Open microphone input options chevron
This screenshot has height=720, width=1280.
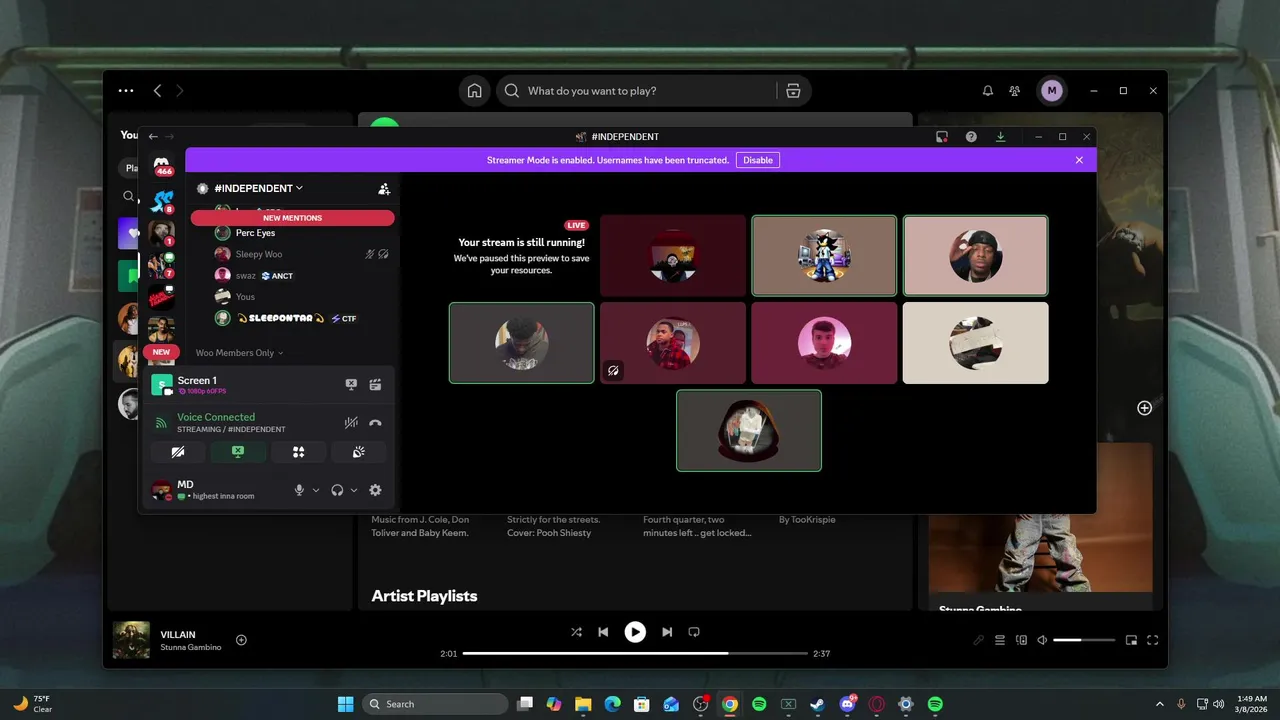[316, 490]
